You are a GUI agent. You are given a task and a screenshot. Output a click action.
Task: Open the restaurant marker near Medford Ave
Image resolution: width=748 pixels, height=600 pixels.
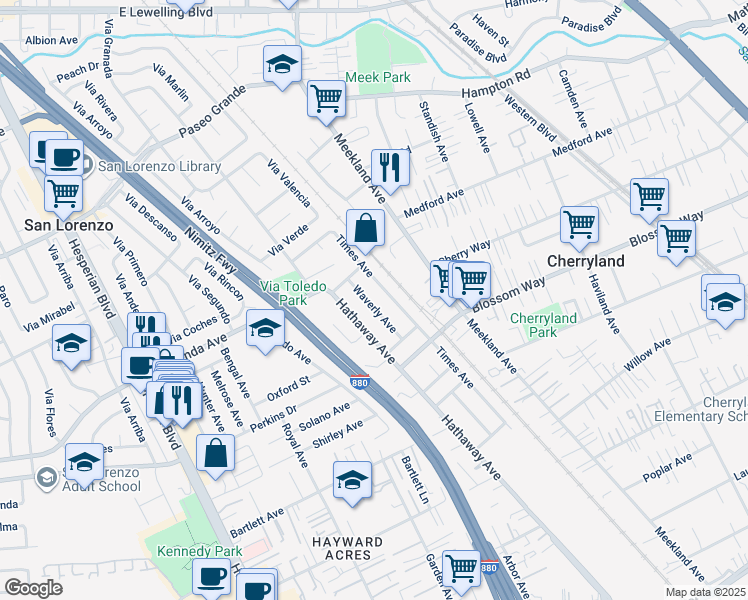pos(389,168)
